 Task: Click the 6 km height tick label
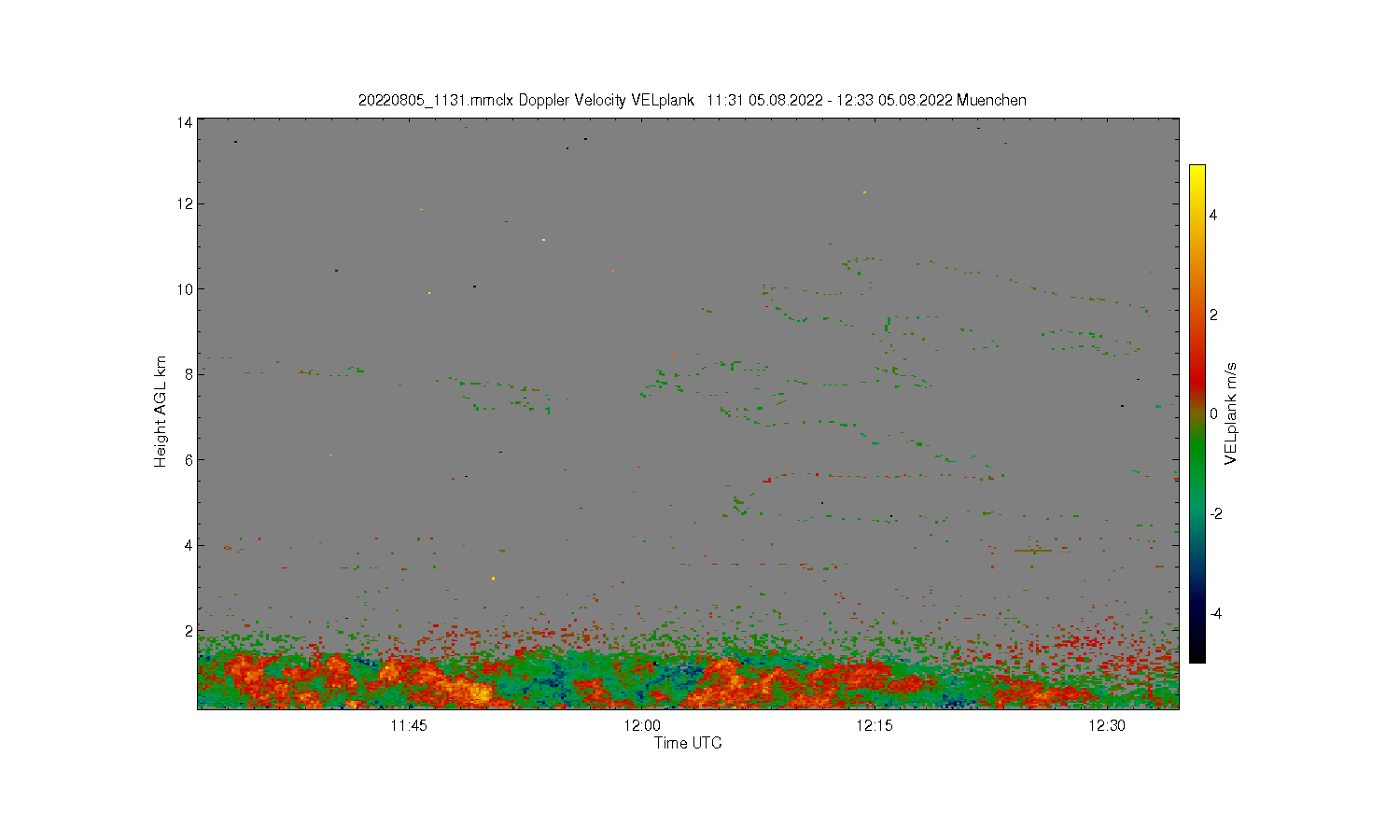[189, 460]
